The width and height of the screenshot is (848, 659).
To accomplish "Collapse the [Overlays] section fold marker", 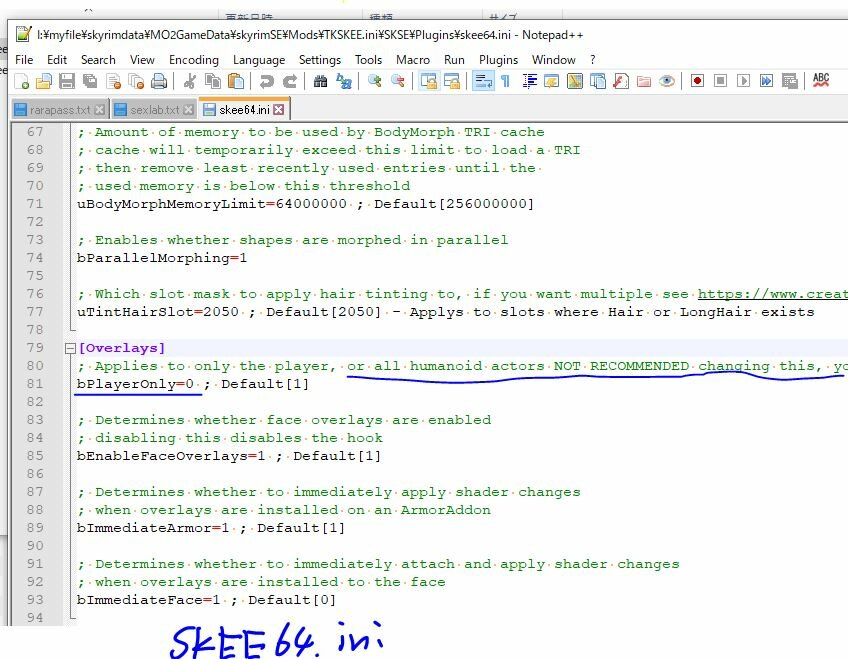I will point(70,348).
